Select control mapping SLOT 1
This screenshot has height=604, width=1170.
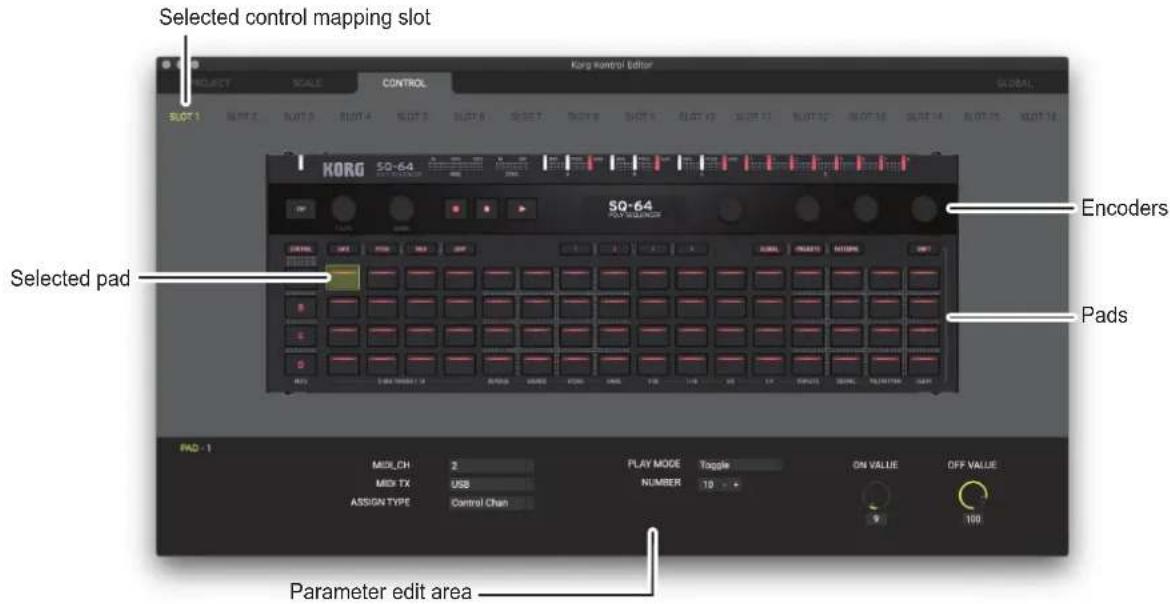(x=184, y=117)
